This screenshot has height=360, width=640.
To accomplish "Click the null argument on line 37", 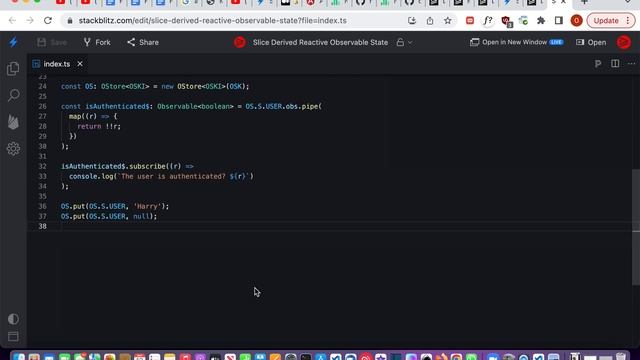I will pyautogui.click(x=141, y=216).
